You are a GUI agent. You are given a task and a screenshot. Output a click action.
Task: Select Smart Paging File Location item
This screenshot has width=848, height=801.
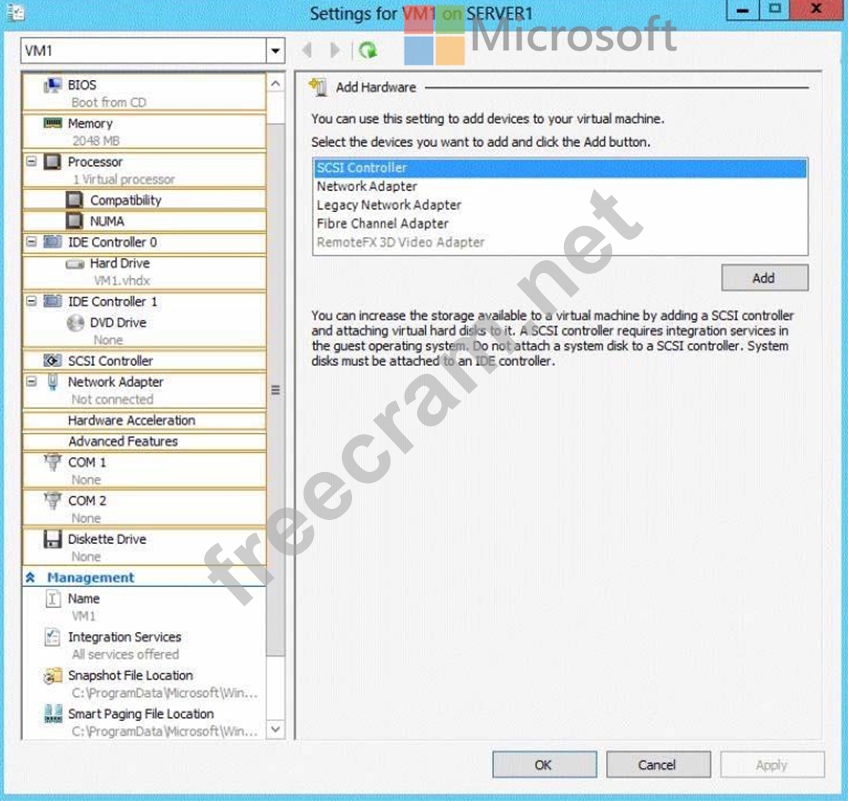pyautogui.click(x=144, y=722)
